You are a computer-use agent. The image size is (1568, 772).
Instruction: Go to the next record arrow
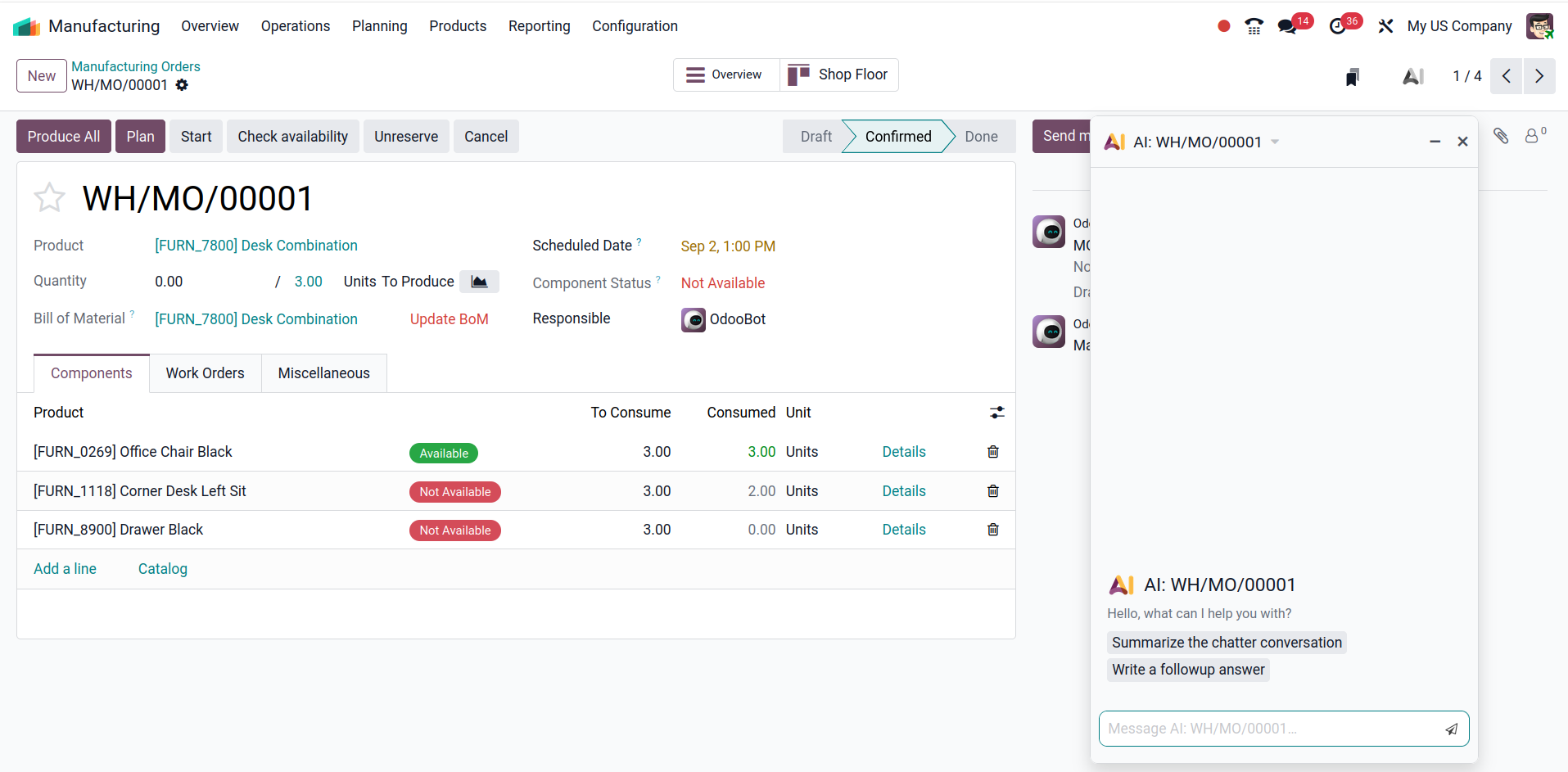(1539, 76)
